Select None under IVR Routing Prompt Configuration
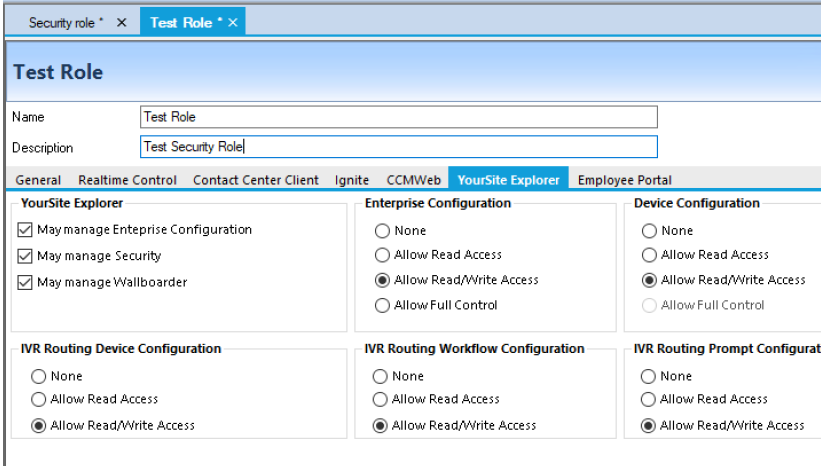Viewport: 821px width, 469px height. [x=648, y=377]
